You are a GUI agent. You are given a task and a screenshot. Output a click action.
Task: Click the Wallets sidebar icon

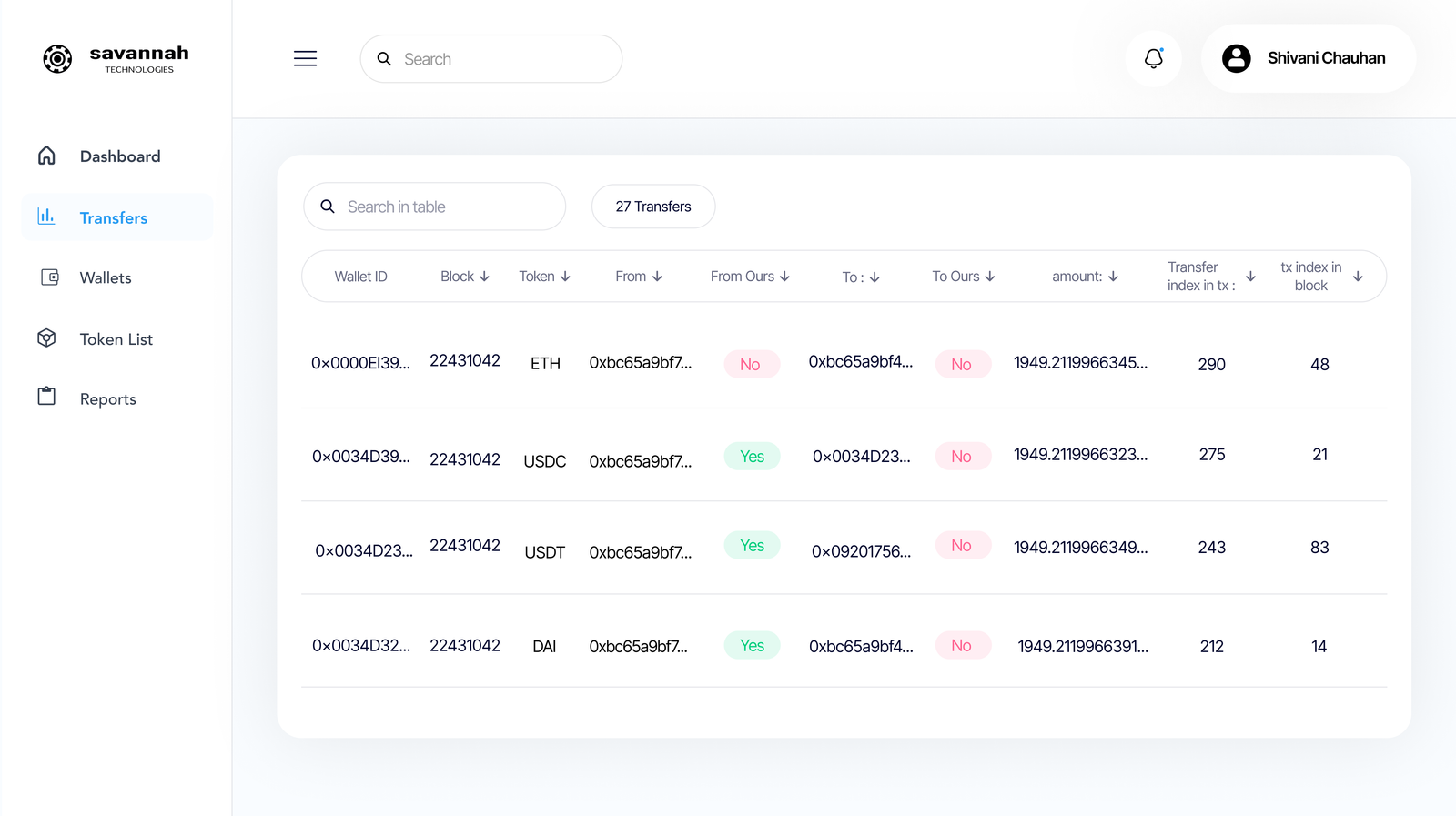[x=49, y=277]
